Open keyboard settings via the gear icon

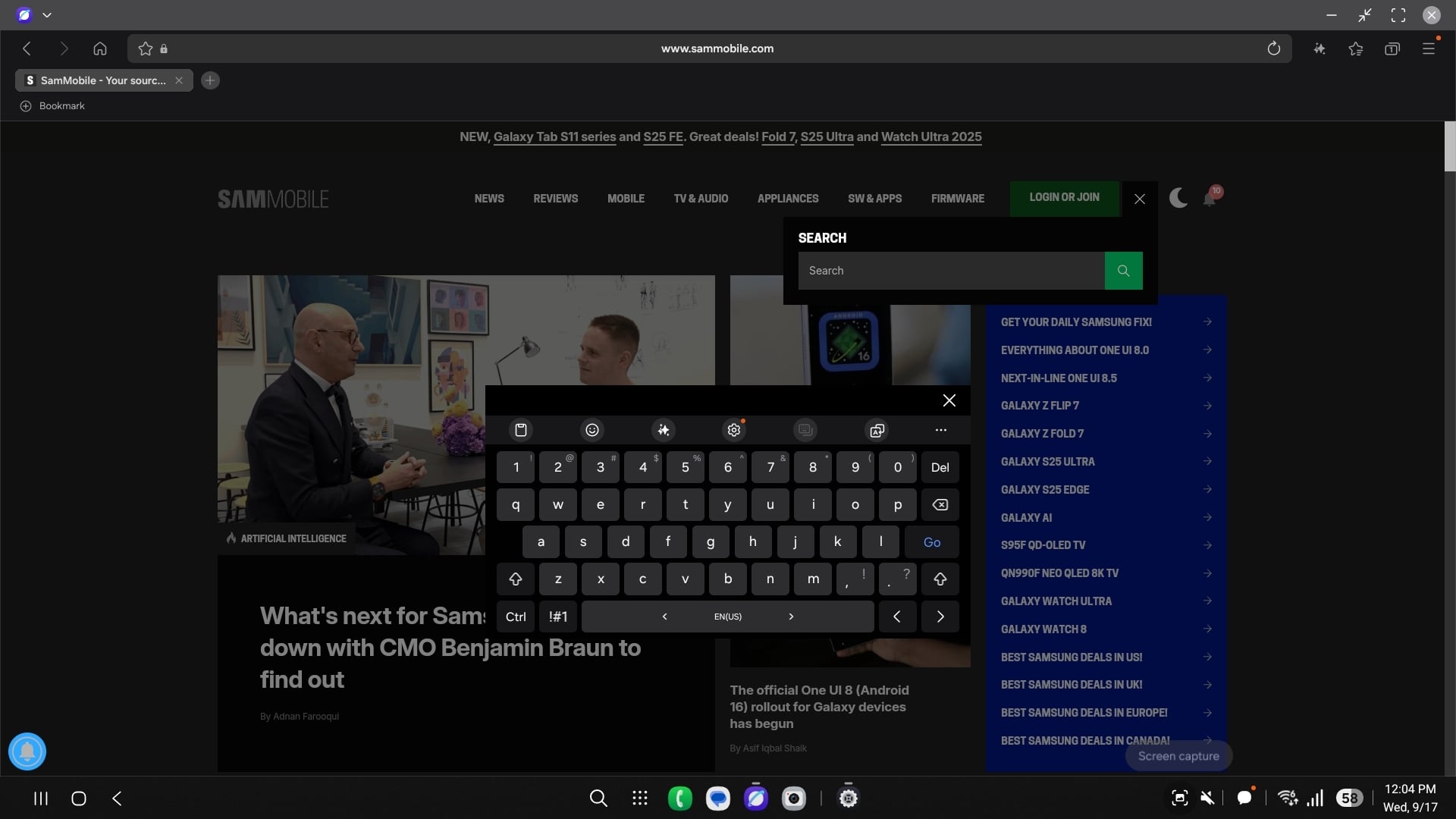pyautogui.click(x=733, y=429)
